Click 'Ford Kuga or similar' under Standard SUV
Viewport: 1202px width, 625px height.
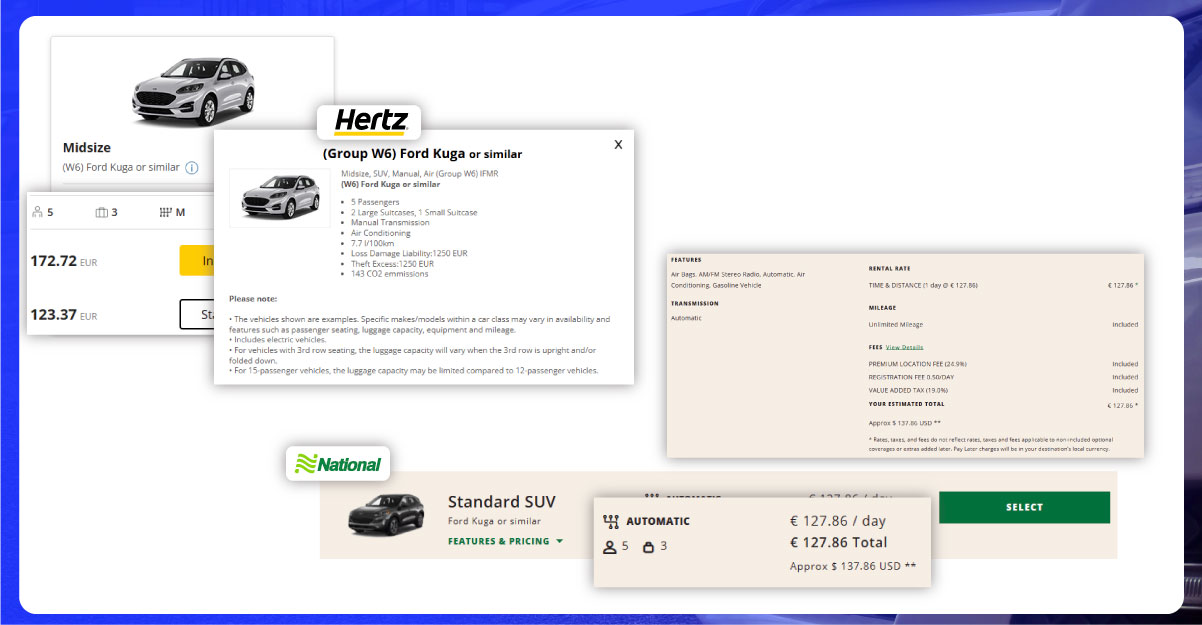[494, 521]
